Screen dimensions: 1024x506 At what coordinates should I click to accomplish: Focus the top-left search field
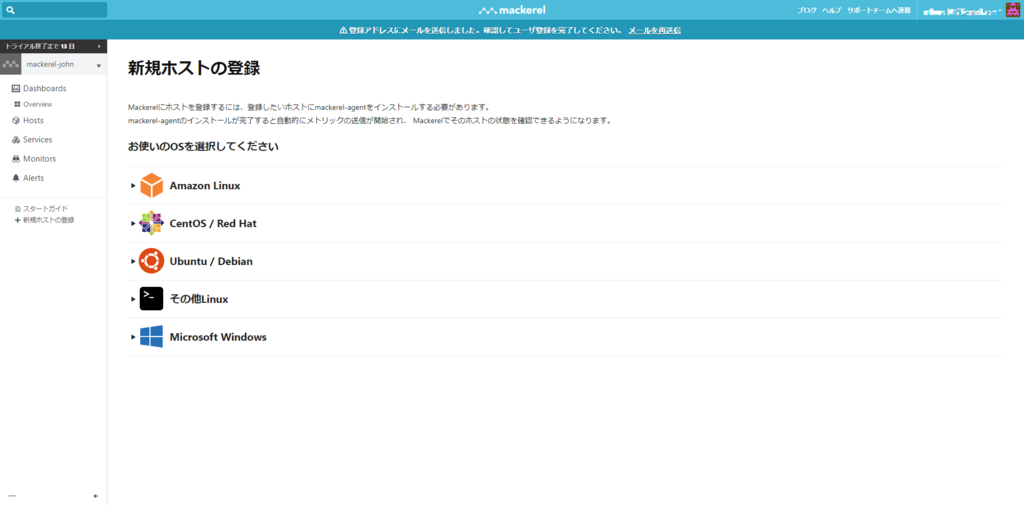coord(54,10)
